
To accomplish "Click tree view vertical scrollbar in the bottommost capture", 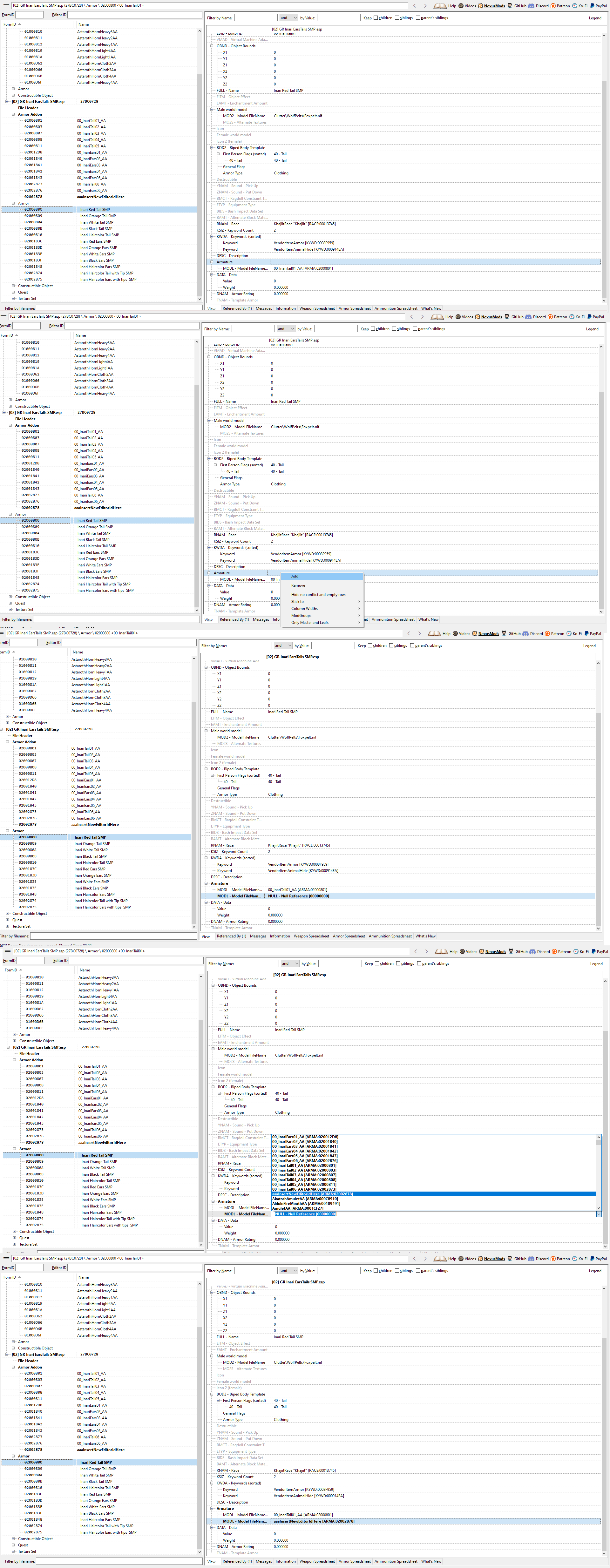I will (200, 1417).
